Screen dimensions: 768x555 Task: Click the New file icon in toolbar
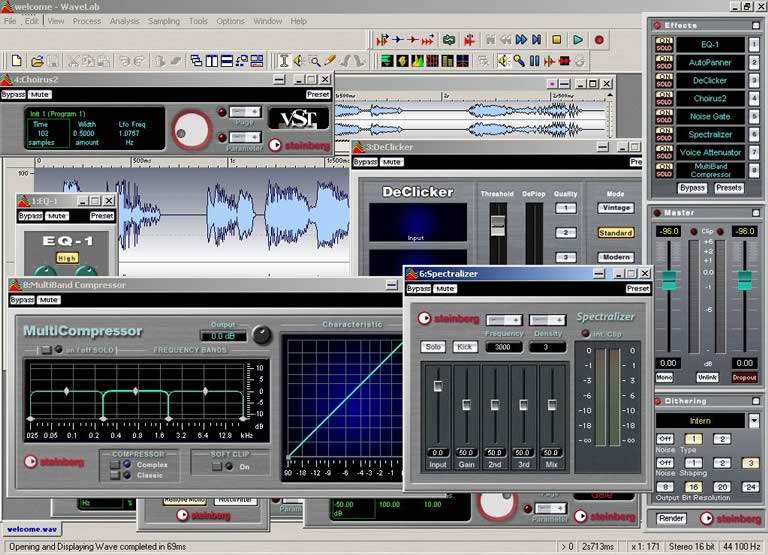17,61
